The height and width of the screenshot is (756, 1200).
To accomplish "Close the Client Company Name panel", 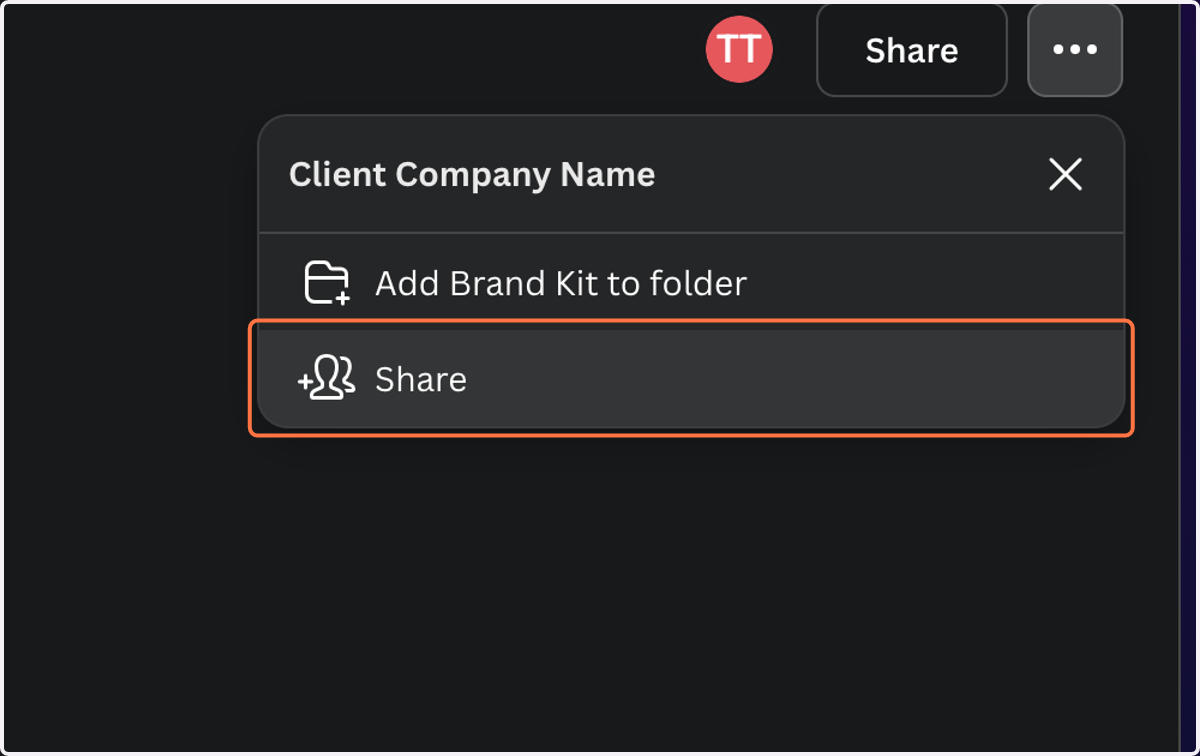I will (1065, 175).
